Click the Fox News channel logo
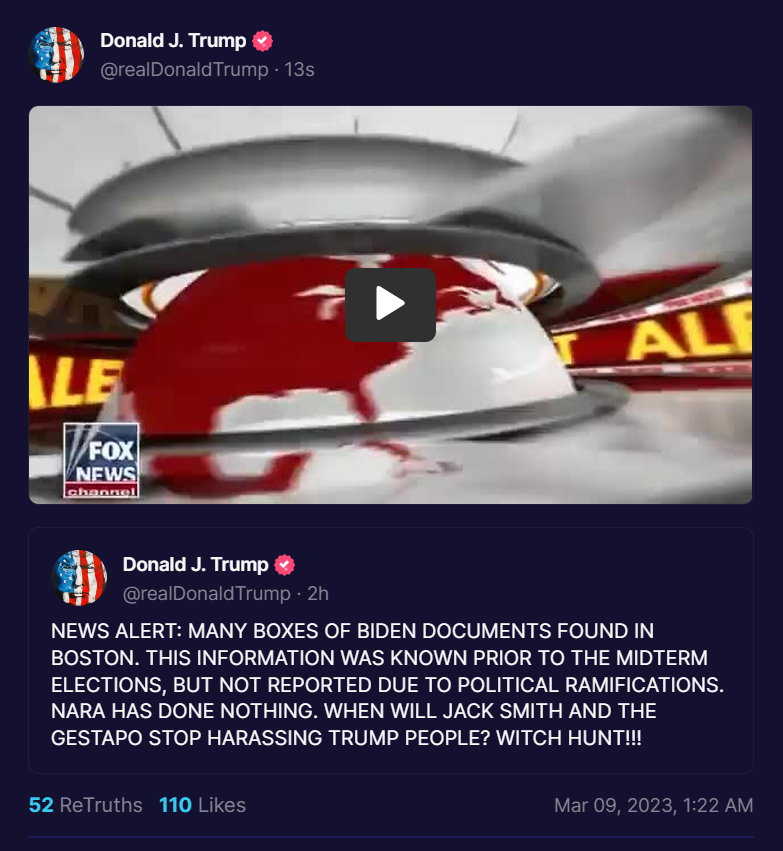Viewport: 783px width, 851px height. [101, 460]
